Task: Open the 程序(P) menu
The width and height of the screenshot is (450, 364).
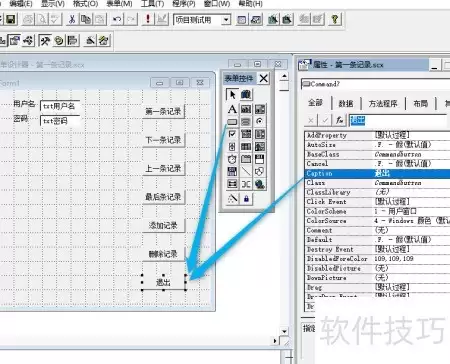Action: click(x=184, y=4)
